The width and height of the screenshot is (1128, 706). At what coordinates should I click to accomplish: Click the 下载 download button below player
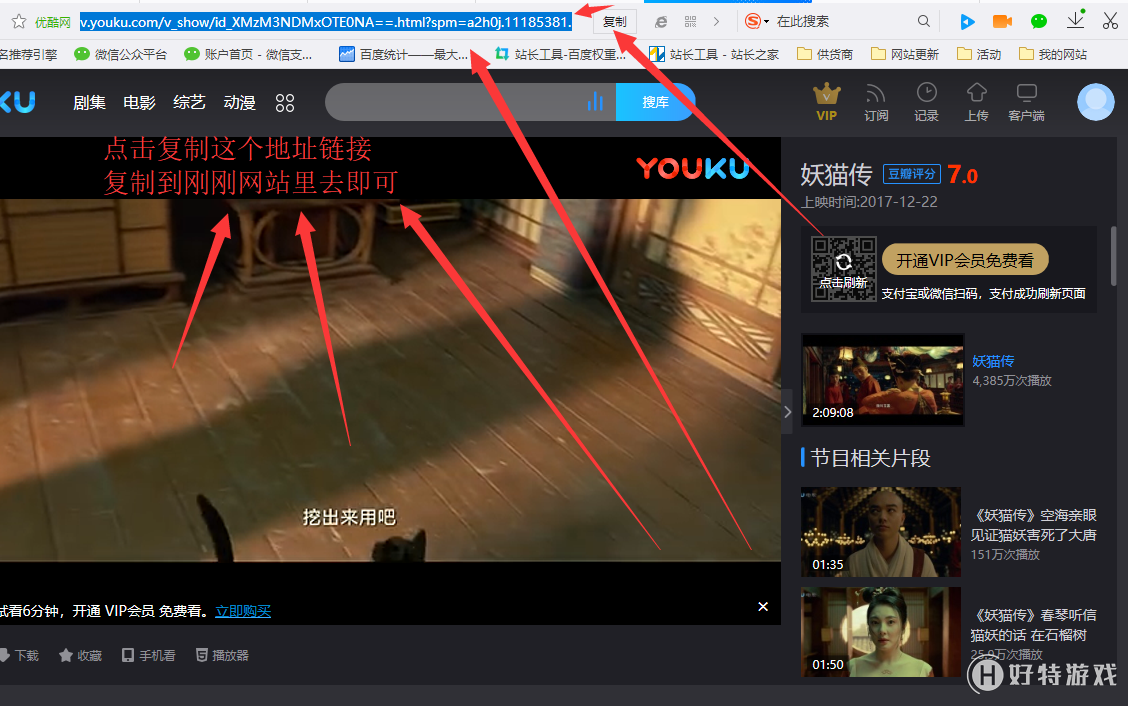pyautogui.click(x=20, y=655)
